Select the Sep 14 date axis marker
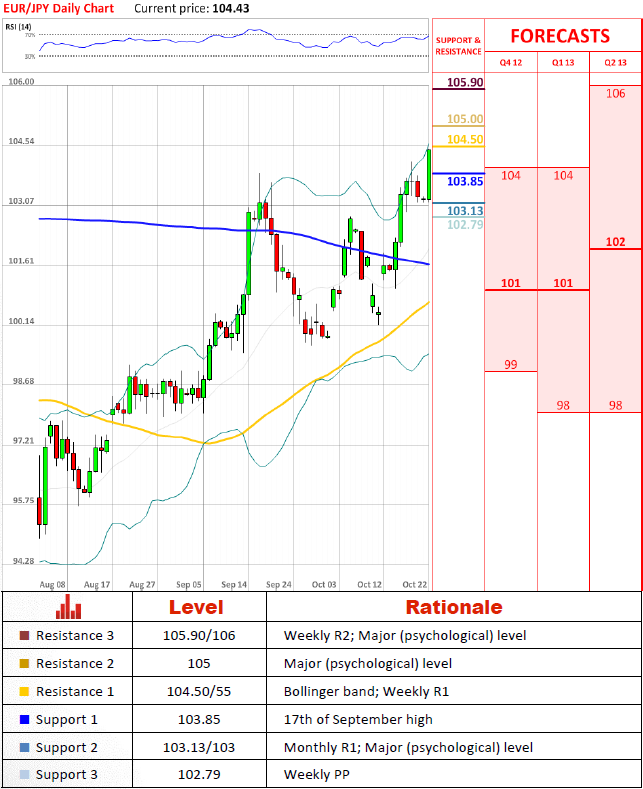 (x=235, y=584)
